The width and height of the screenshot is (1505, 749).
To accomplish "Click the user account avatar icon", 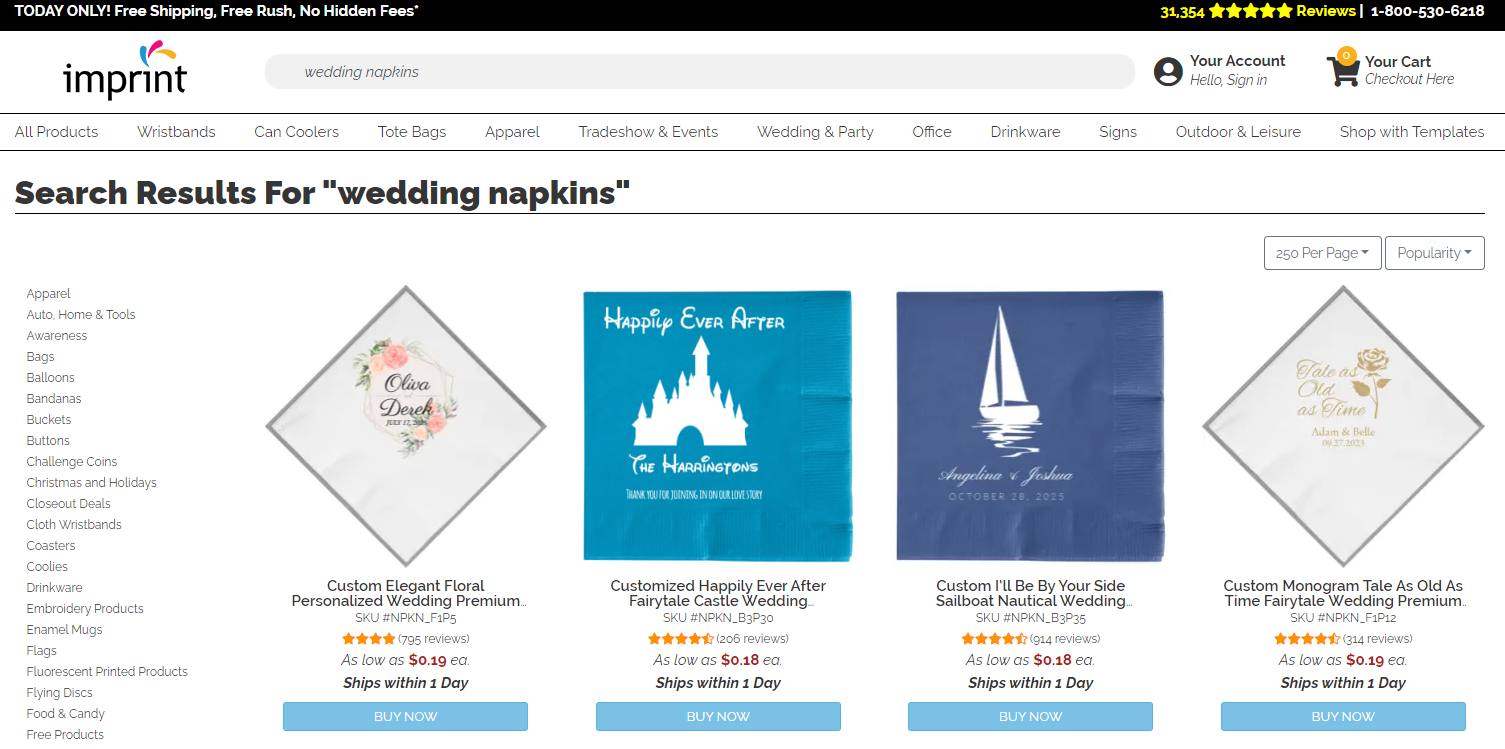I will tap(1167, 71).
